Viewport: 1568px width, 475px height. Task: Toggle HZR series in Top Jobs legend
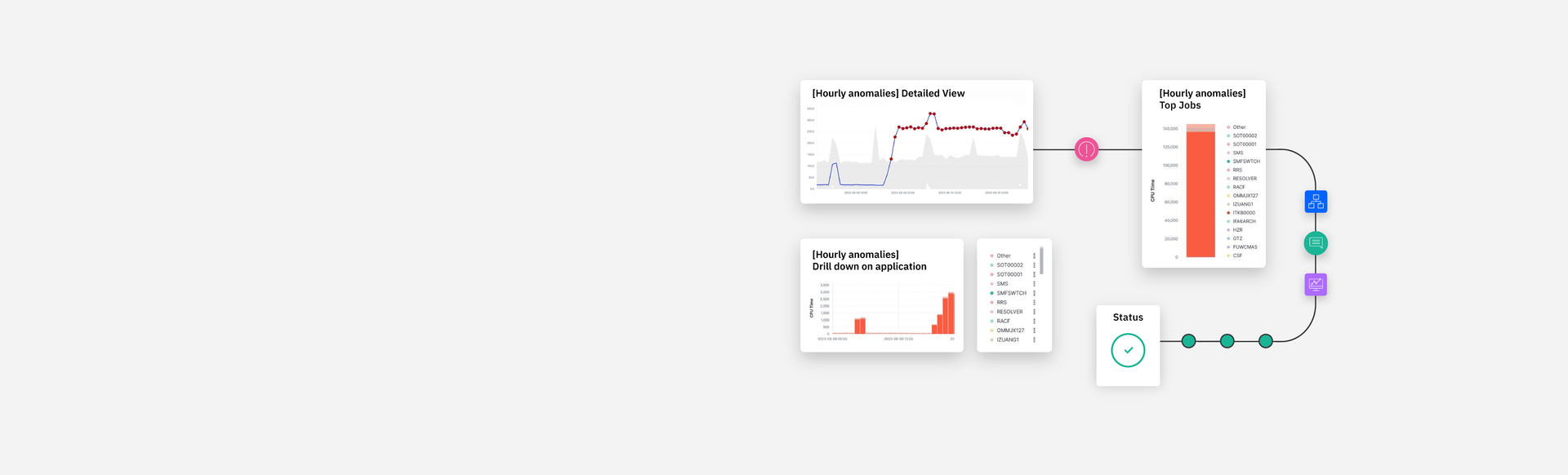(x=1237, y=230)
